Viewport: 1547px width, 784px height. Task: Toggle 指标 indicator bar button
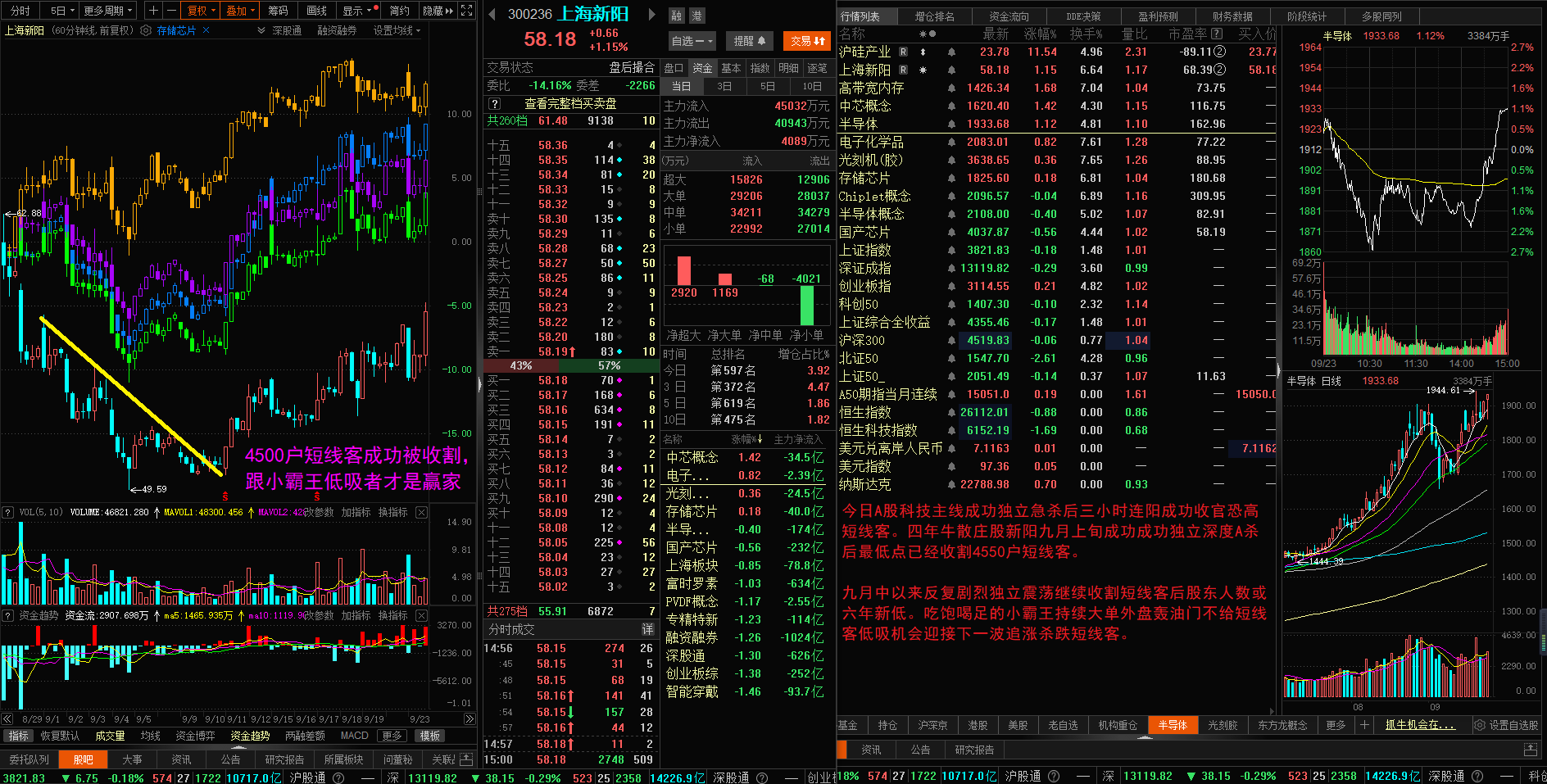tap(18, 736)
